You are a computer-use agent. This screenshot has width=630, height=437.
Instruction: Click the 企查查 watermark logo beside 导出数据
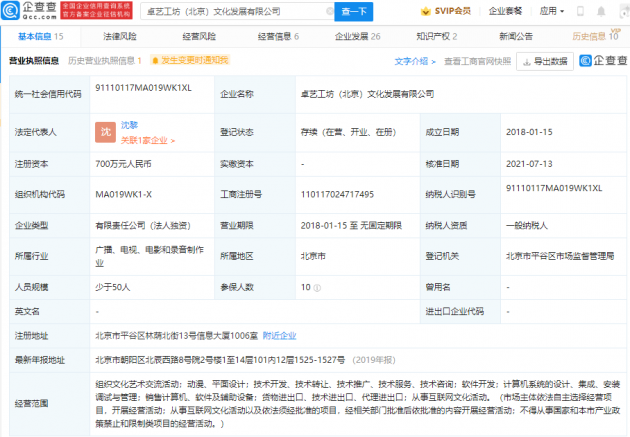click(x=603, y=61)
